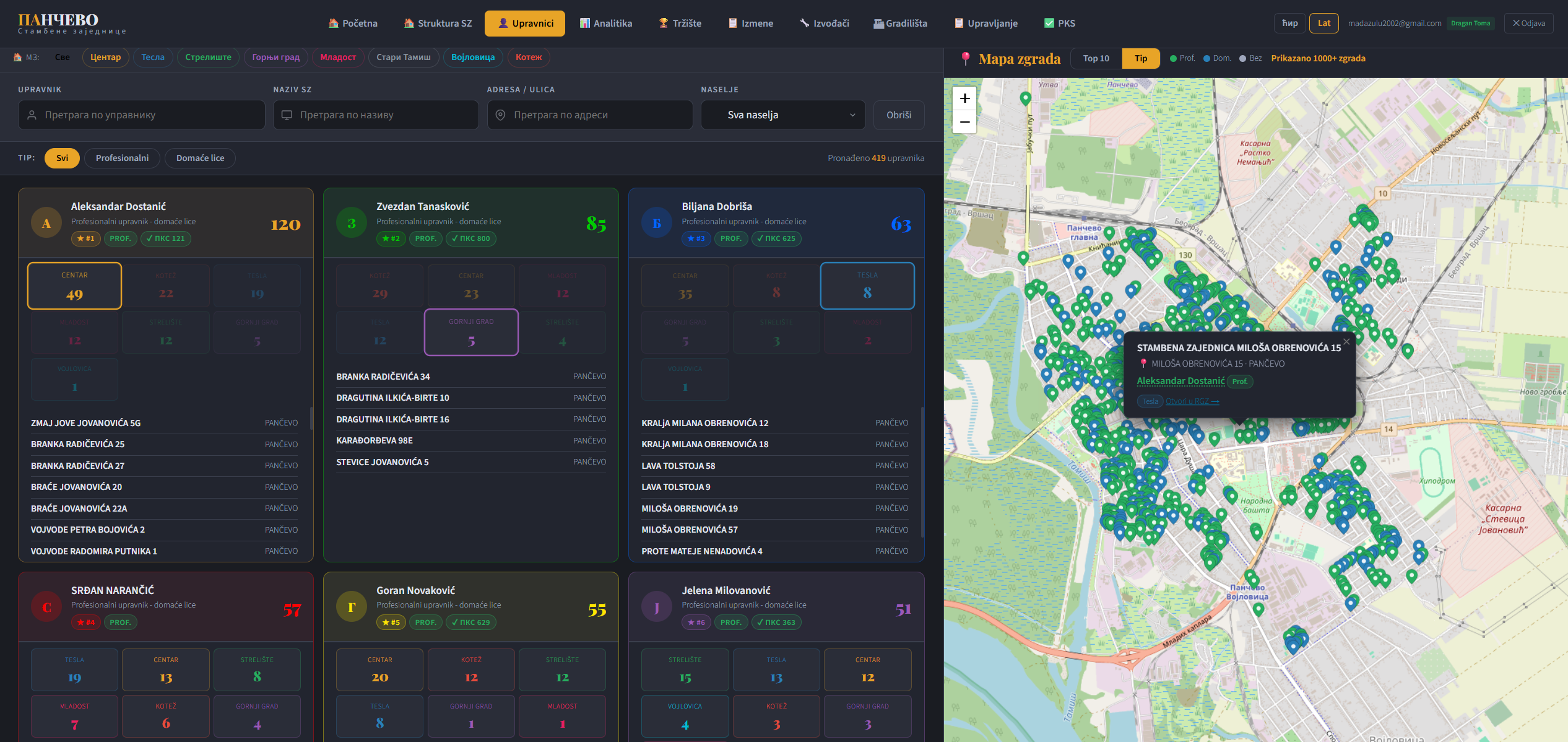Click the ПКС 625 badge

coord(776,238)
